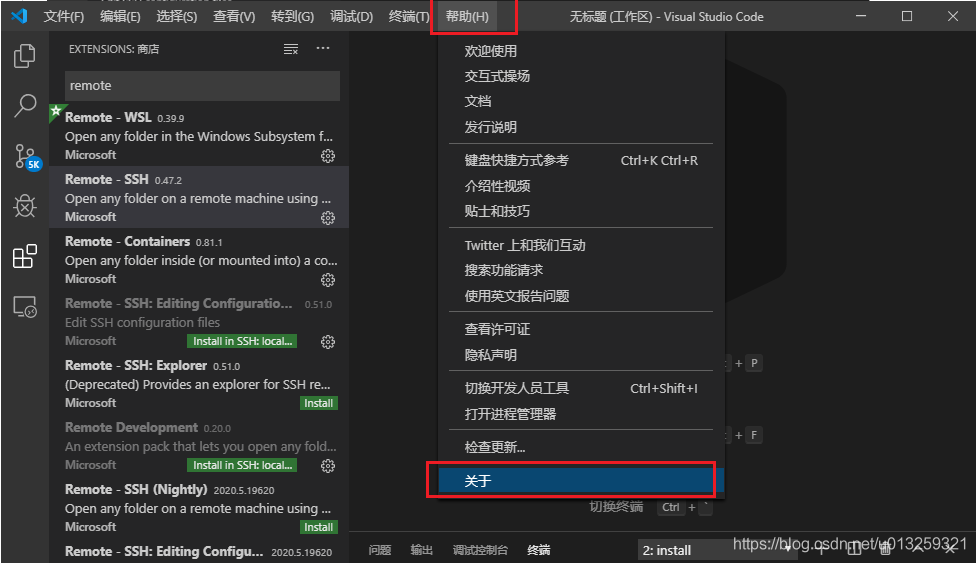Select Remote - Containers extension entry
Screen dimensions: 976x563
pyautogui.click(x=199, y=259)
